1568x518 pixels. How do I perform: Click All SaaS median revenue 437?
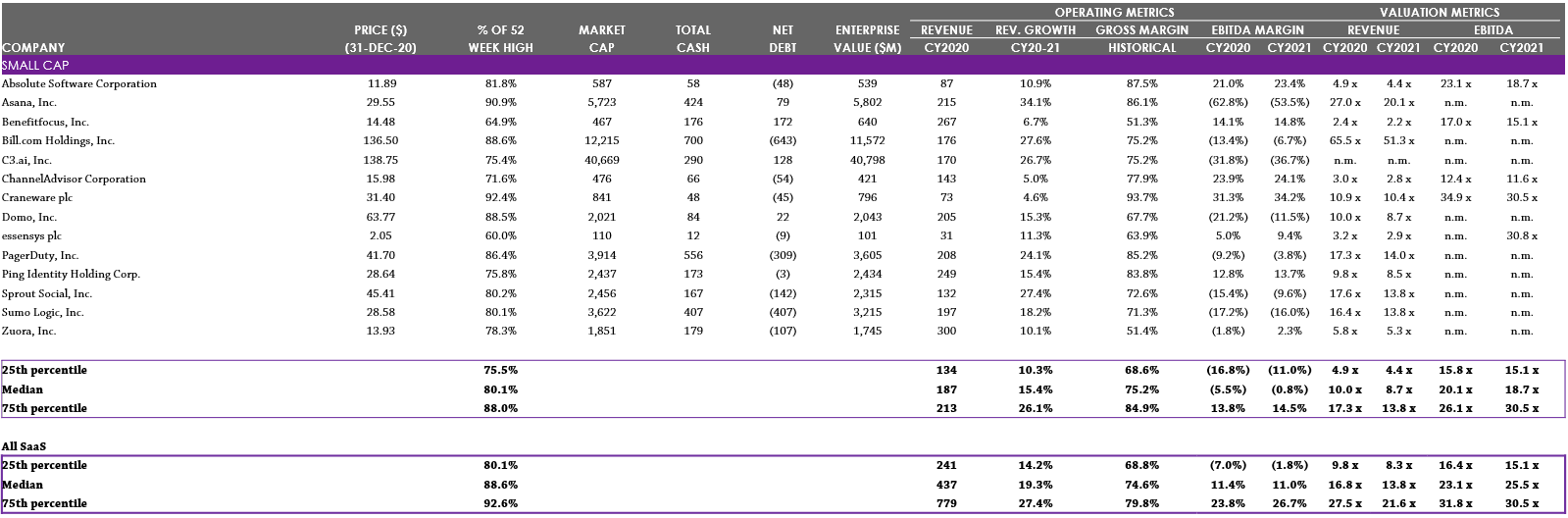946,485
